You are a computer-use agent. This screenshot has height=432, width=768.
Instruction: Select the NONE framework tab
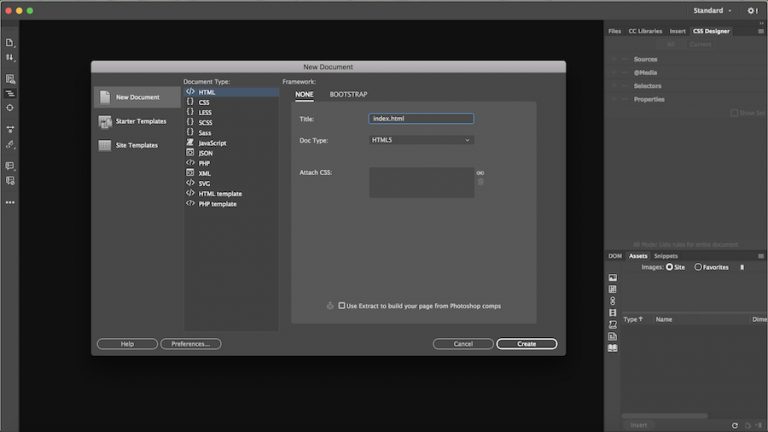click(304, 94)
